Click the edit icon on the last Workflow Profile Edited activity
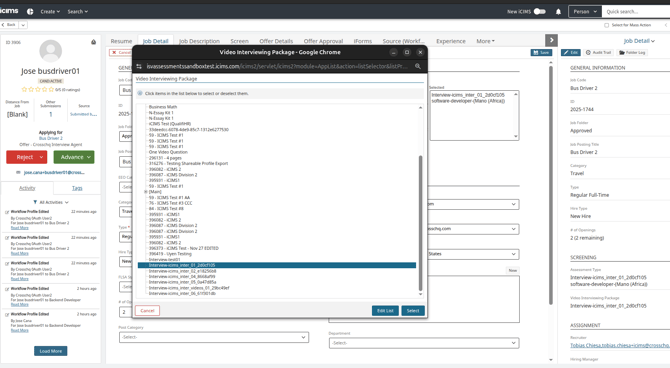Viewport: 670px width, 368px height. (7, 315)
